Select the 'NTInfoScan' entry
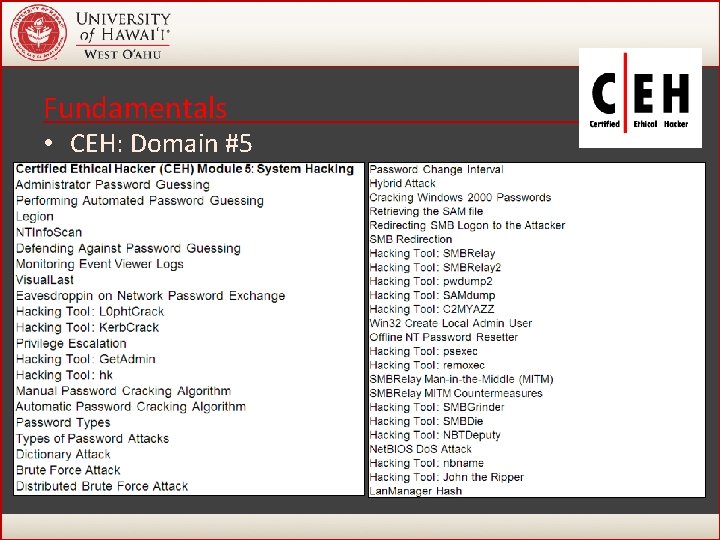Screen dimensions: 720x540 point(49,232)
